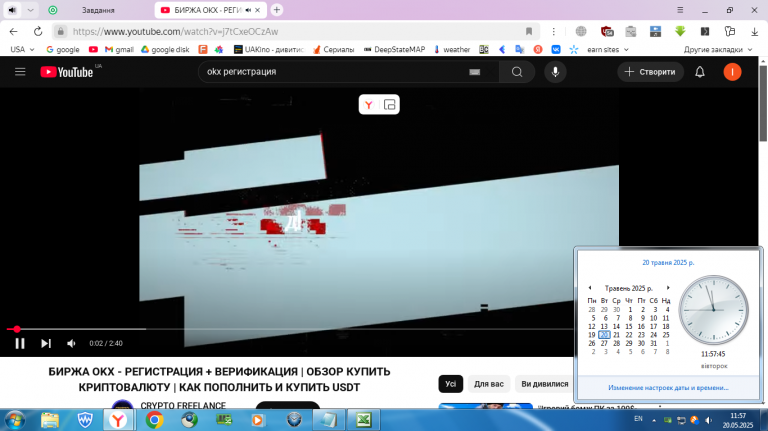
Task: Open the Yandex video translate overlay button
Action: click(x=369, y=105)
